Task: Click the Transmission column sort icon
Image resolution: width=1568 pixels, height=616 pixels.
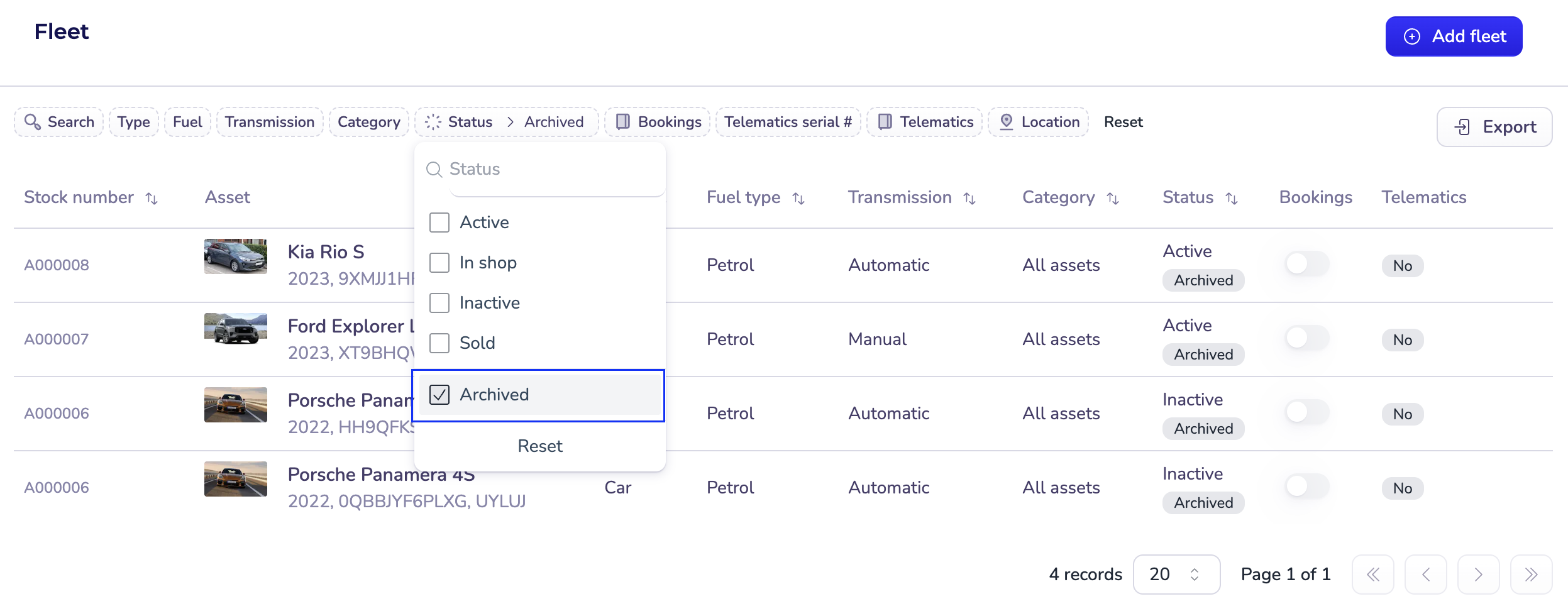Action: click(969, 199)
